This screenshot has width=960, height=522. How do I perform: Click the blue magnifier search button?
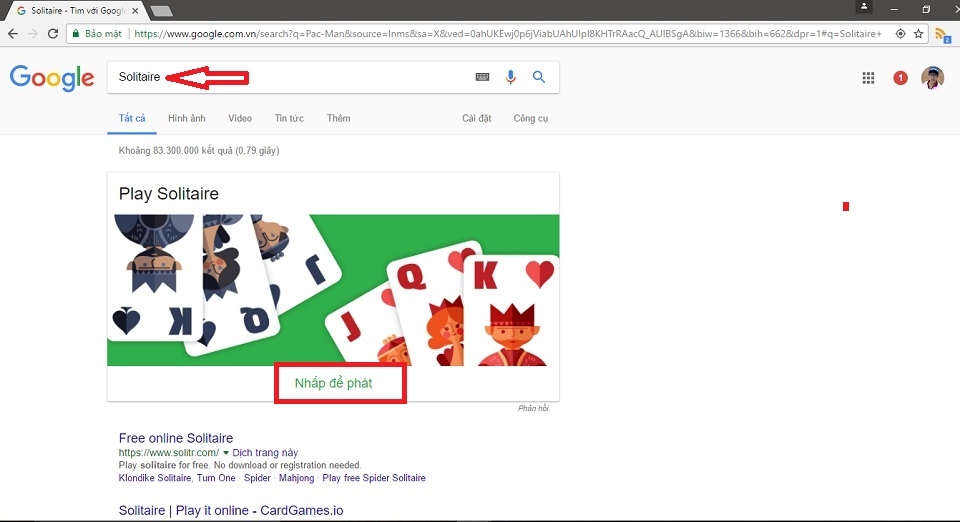tap(539, 76)
